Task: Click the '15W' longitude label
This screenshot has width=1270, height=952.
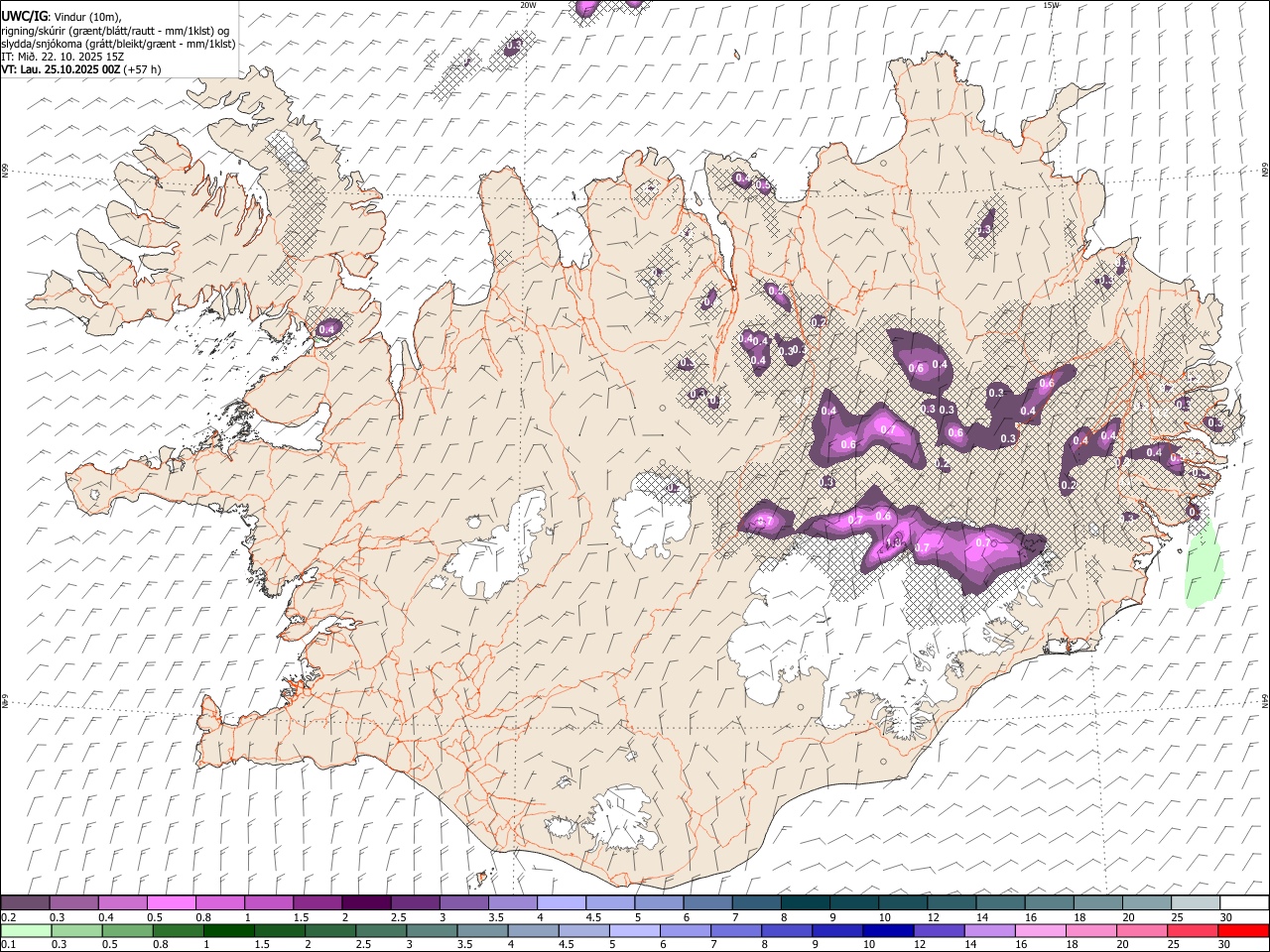Action: click(x=1051, y=5)
